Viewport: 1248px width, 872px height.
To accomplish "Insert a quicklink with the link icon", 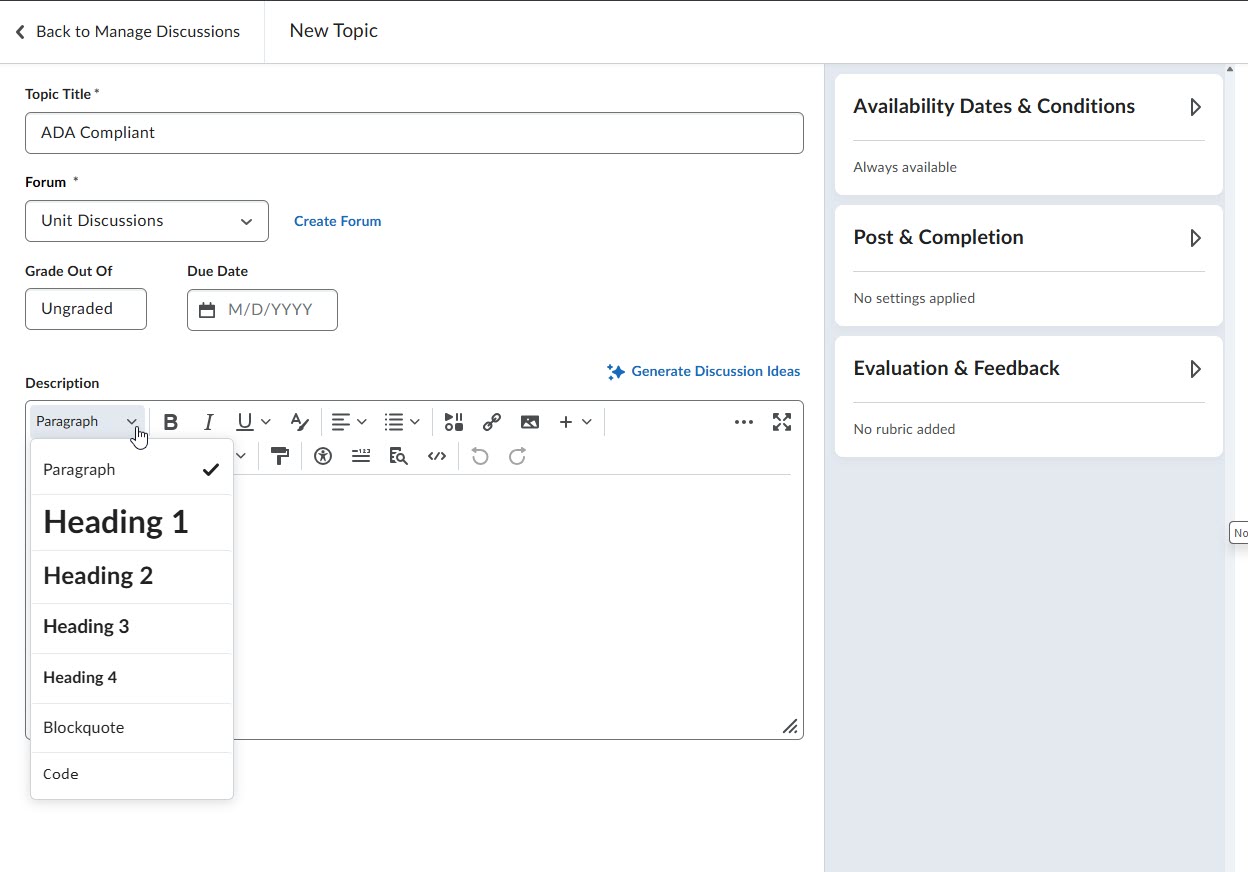I will pos(492,421).
